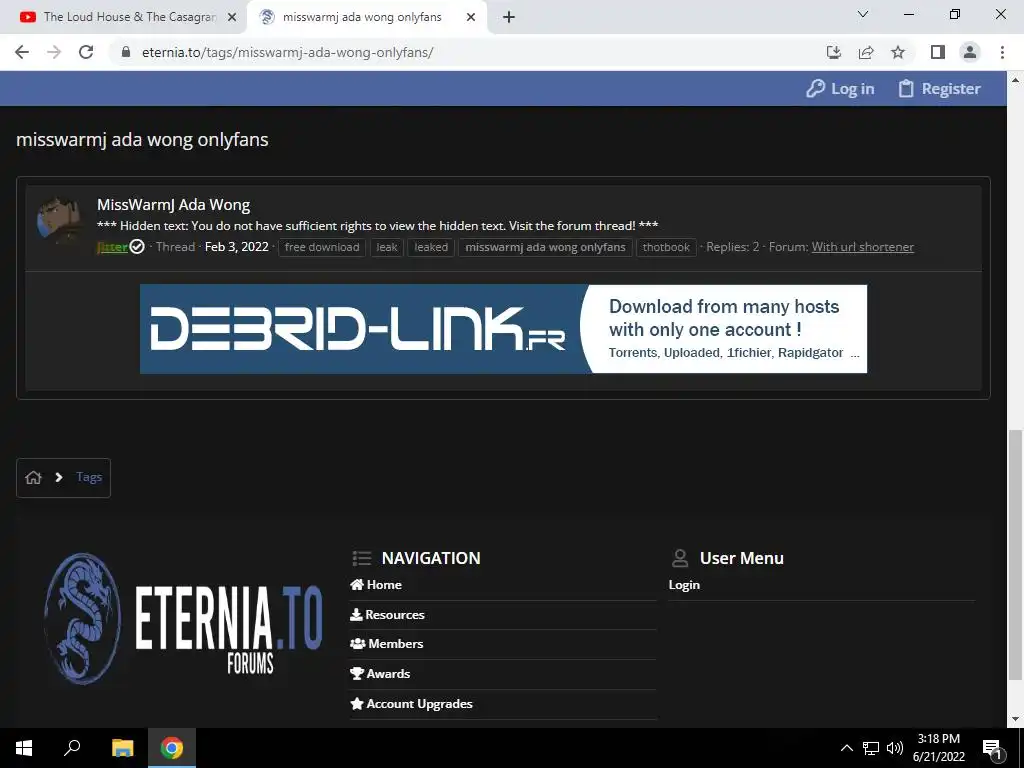Open the Chrome profile icon
Screen dimensions: 1024x768
pyautogui.click(x=970, y=52)
